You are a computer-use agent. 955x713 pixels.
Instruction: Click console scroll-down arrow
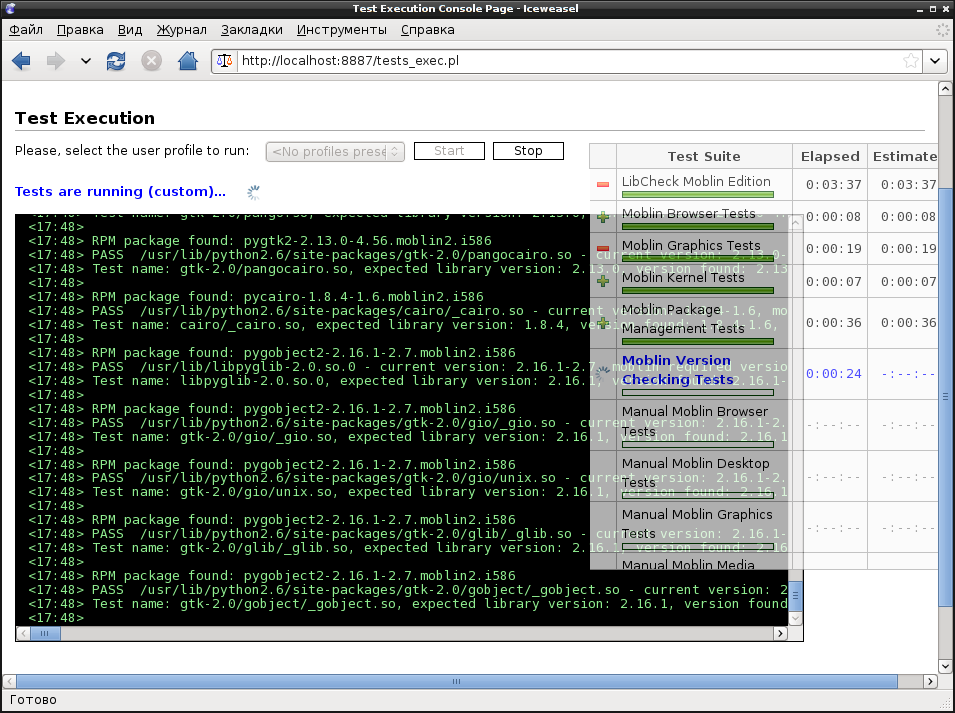coord(795,619)
